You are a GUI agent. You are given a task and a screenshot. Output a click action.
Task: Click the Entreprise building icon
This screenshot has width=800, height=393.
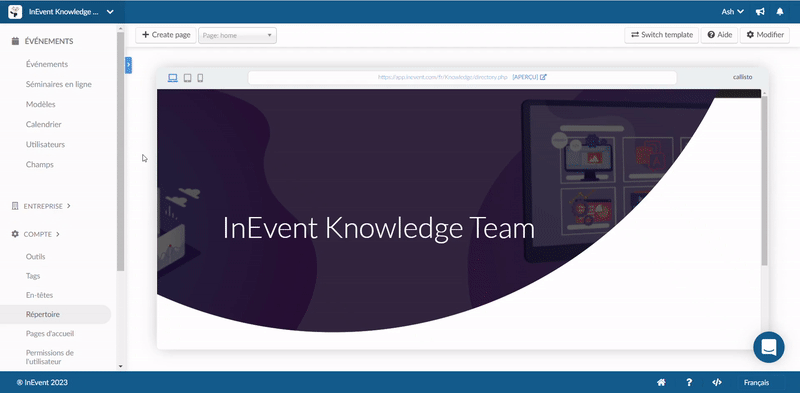[x=15, y=206]
